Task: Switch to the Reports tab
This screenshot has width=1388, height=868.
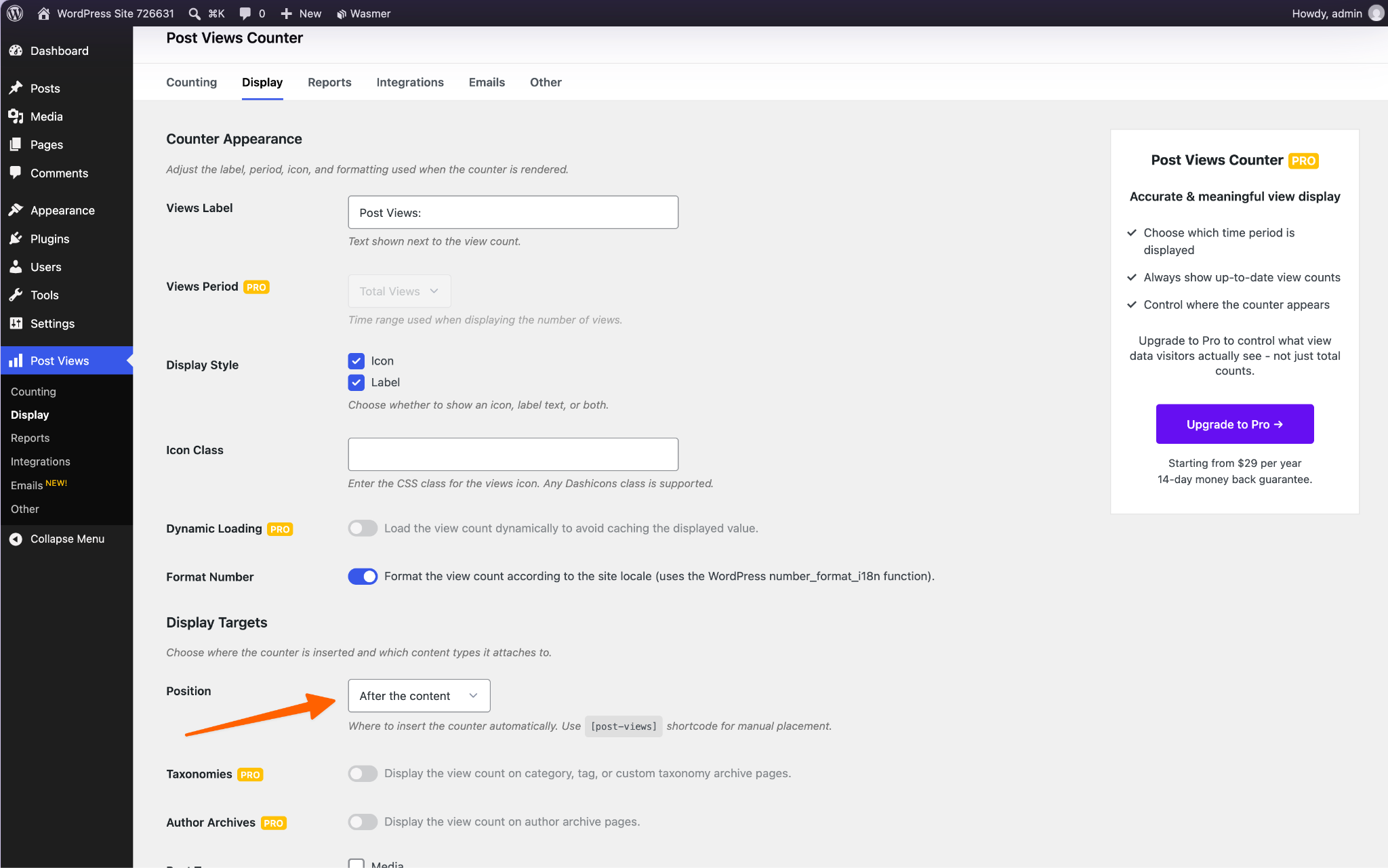Action: tap(329, 82)
